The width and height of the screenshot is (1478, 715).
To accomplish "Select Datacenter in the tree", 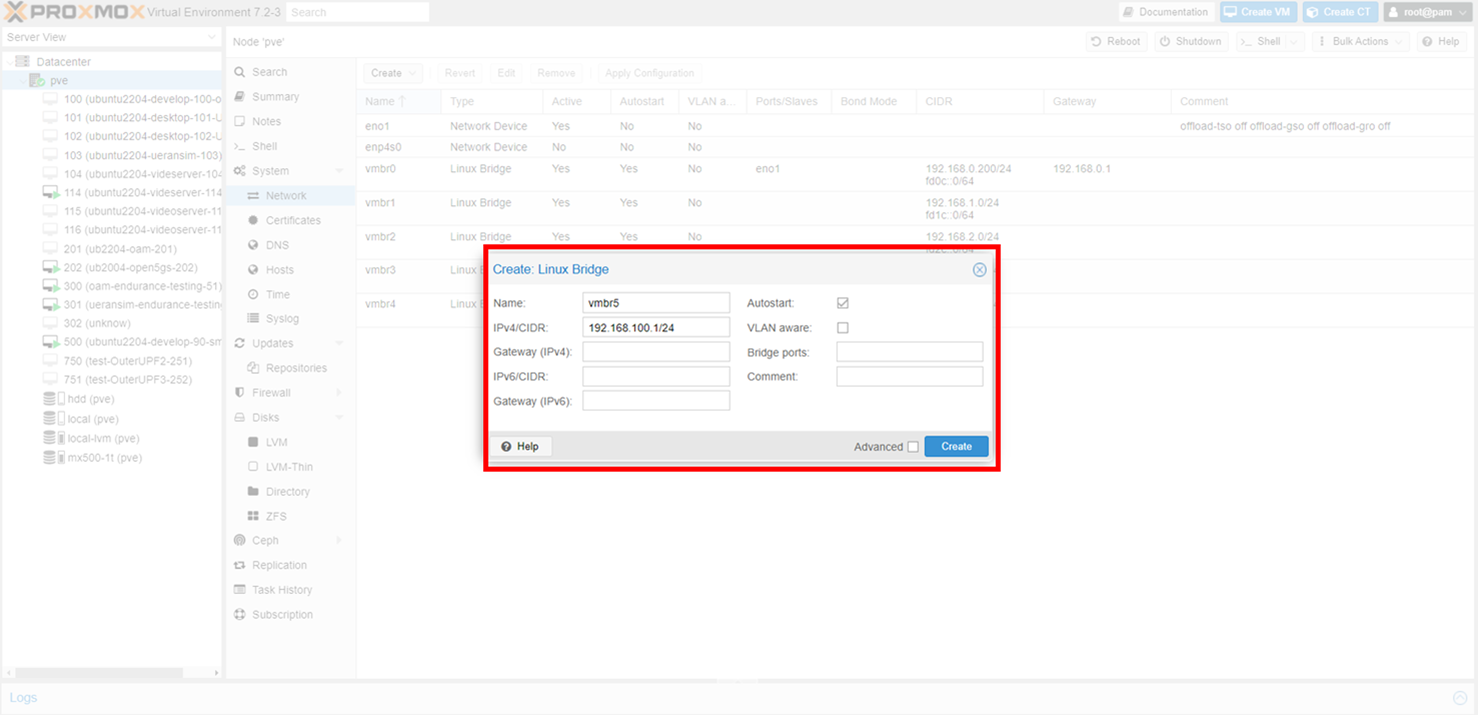I will 63,62.
